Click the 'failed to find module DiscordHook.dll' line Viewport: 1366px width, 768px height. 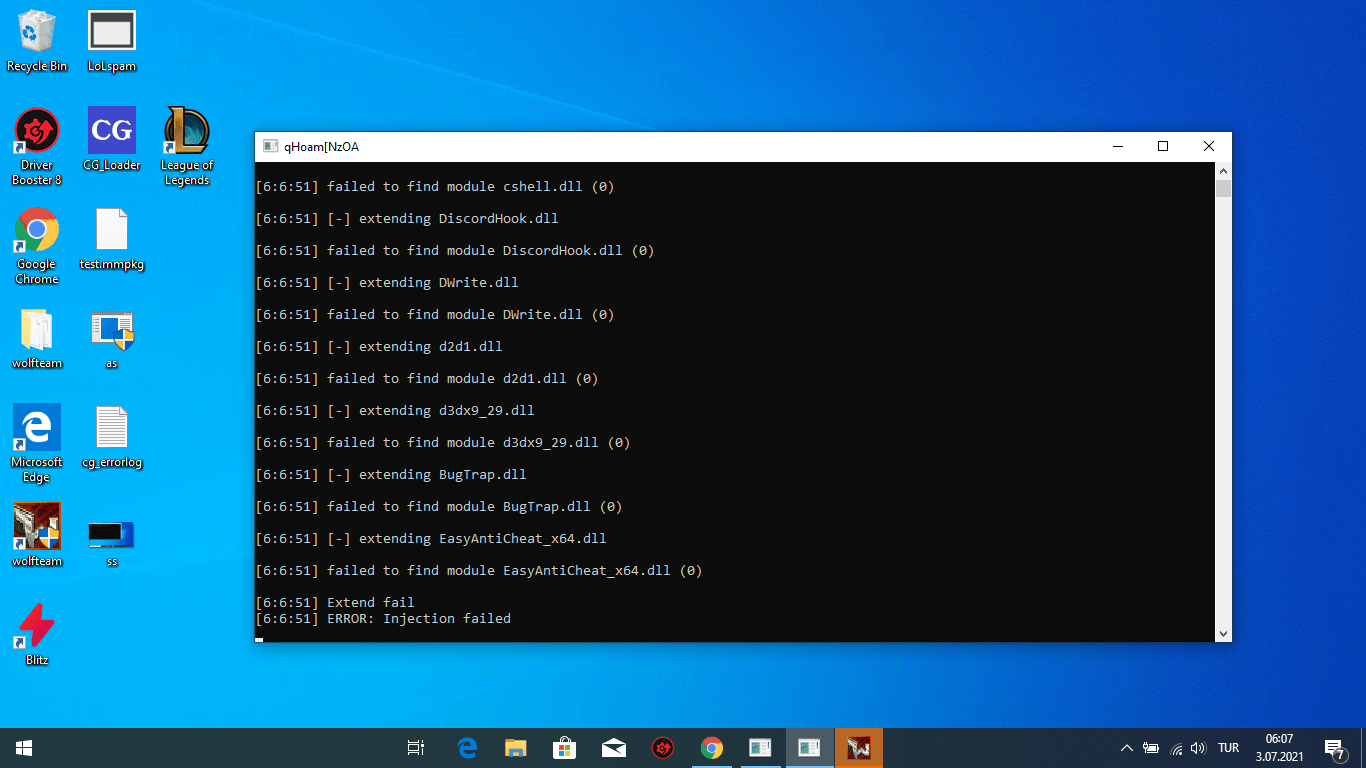[x=454, y=251]
